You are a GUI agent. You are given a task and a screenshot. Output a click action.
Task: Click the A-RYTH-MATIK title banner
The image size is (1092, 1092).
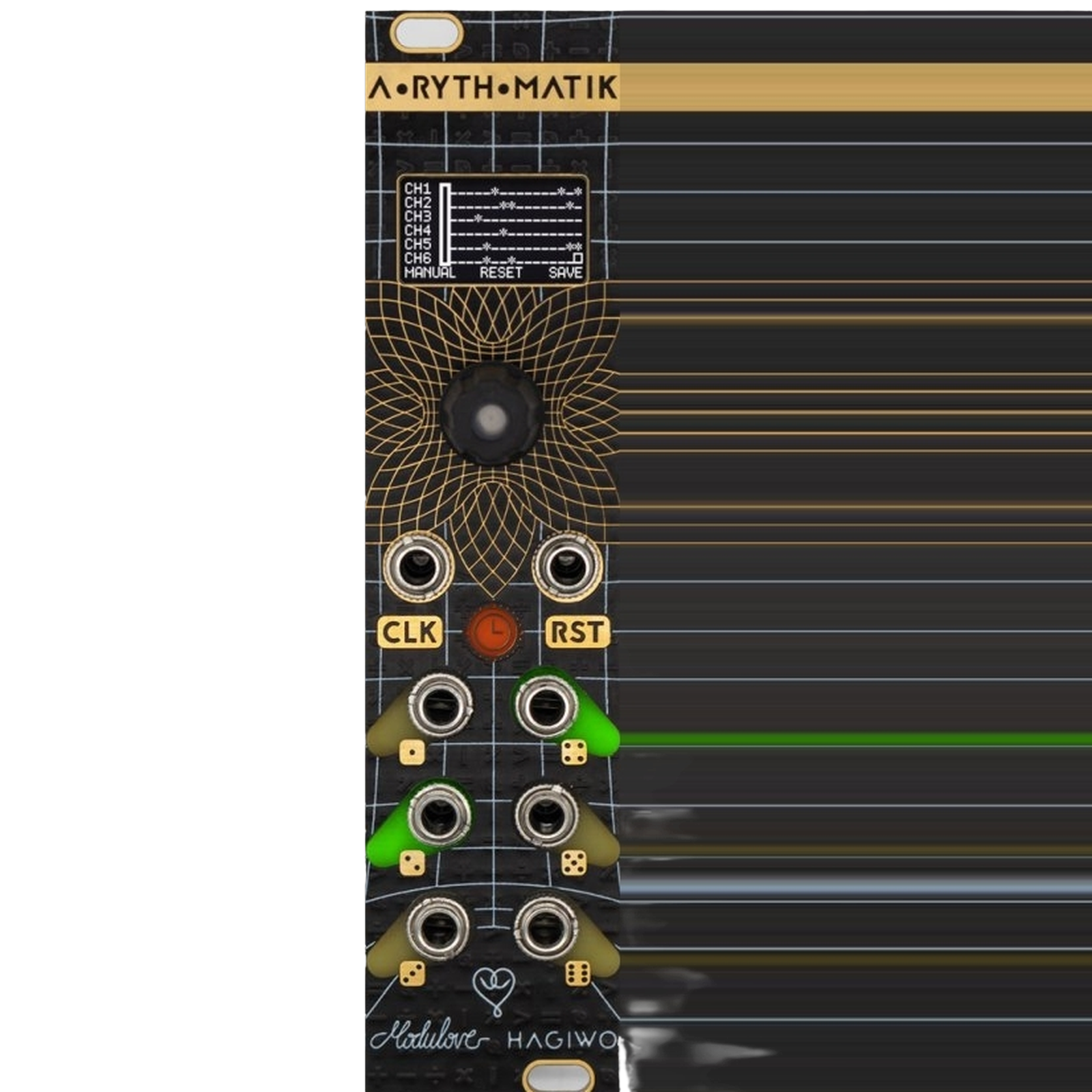493,87
